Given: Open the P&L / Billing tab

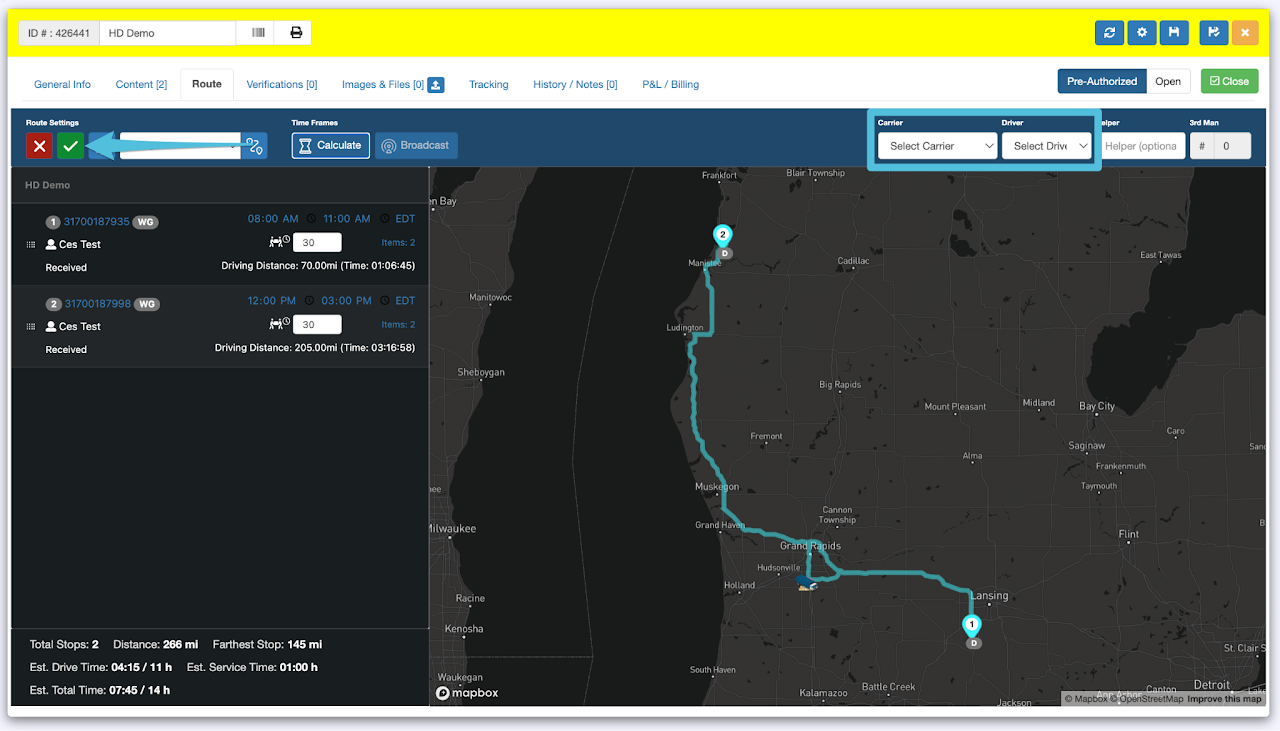Looking at the screenshot, I should [670, 84].
